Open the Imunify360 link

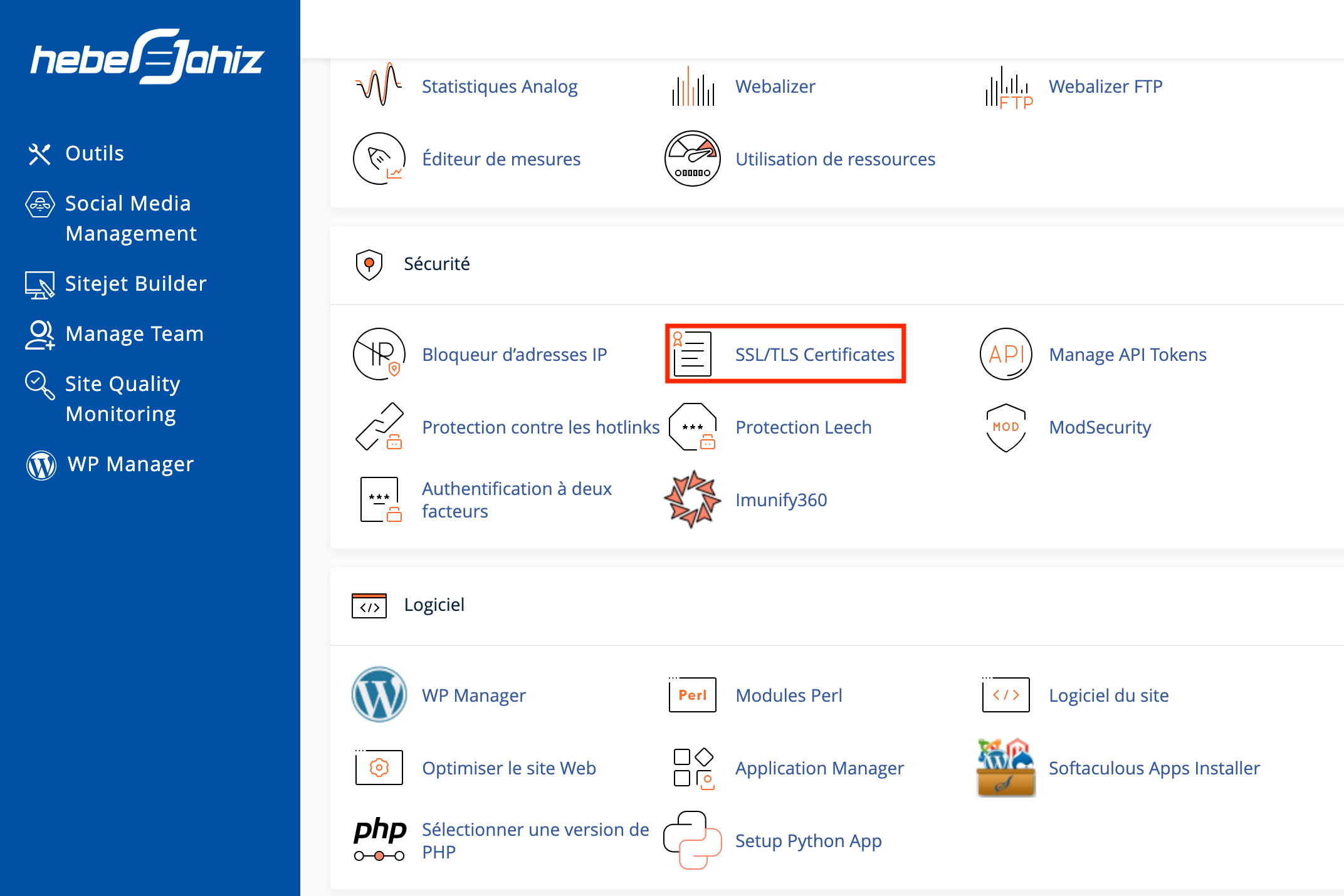781,499
